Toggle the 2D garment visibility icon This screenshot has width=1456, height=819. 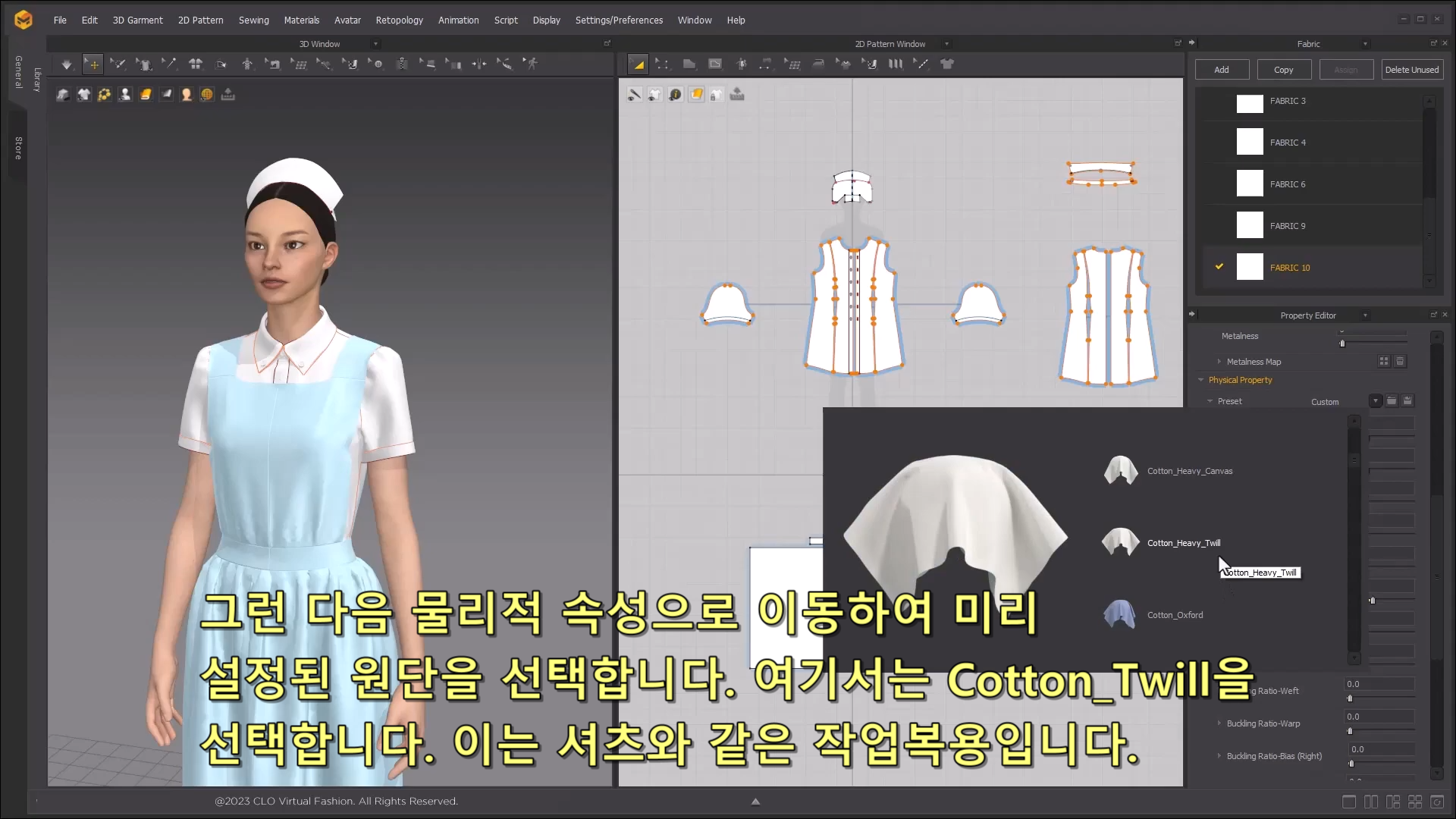tap(654, 95)
